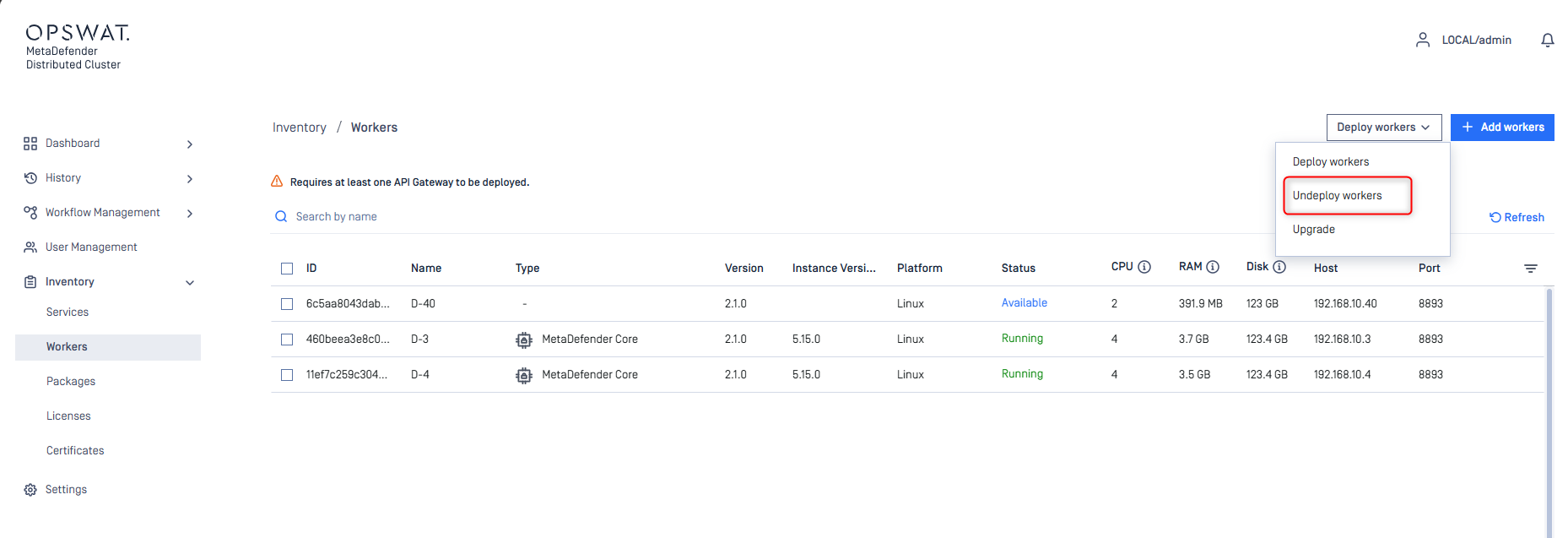The height and width of the screenshot is (538, 1568).
Task: Click the table vertical scrollbar
Action: [1549, 412]
